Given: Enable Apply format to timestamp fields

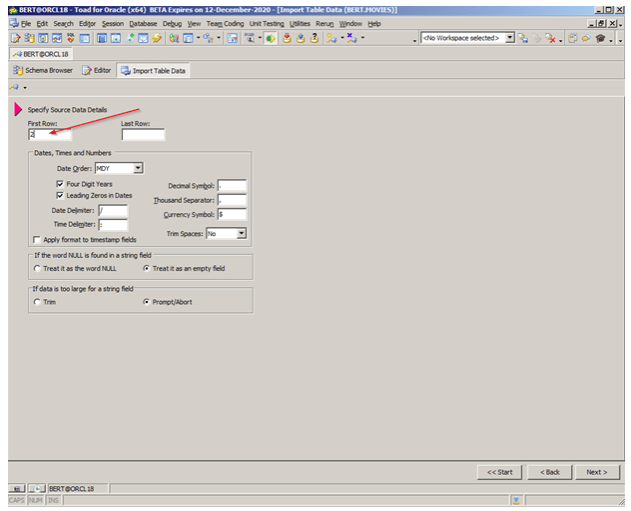Looking at the screenshot, I should pos(37,240).
